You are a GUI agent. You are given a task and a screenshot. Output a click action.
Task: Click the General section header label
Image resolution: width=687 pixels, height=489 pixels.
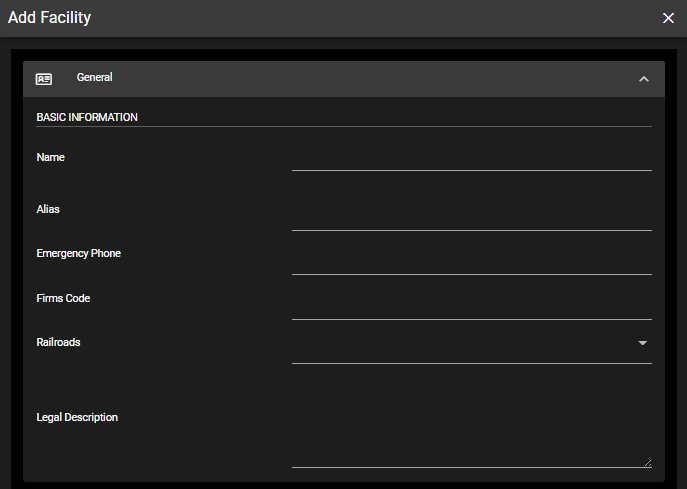click(95, 77)
